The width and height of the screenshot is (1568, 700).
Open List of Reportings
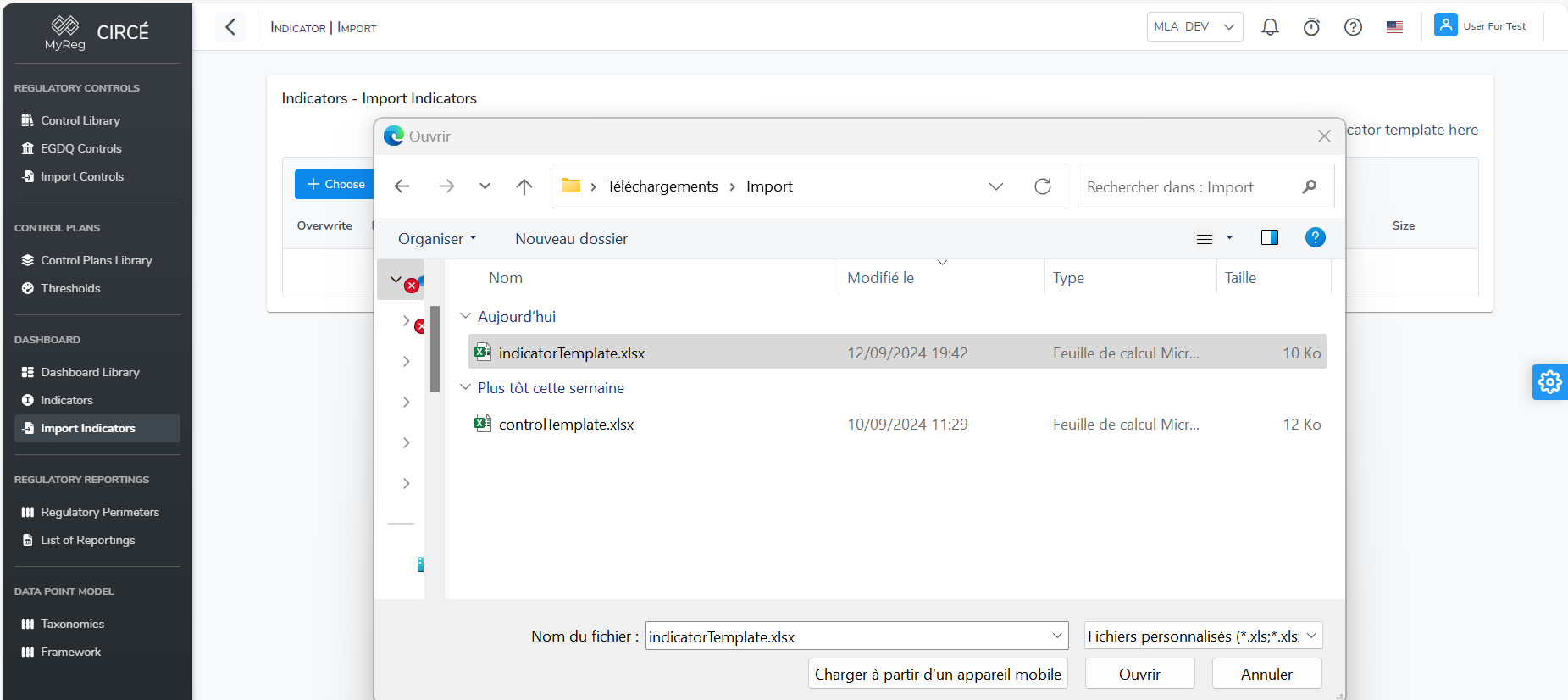(88, 540)
